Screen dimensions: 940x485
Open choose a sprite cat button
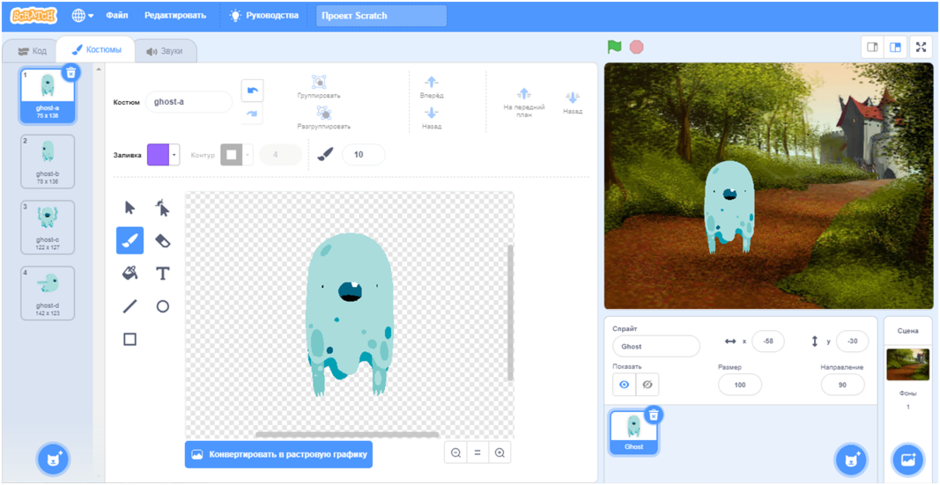(851, 460)
